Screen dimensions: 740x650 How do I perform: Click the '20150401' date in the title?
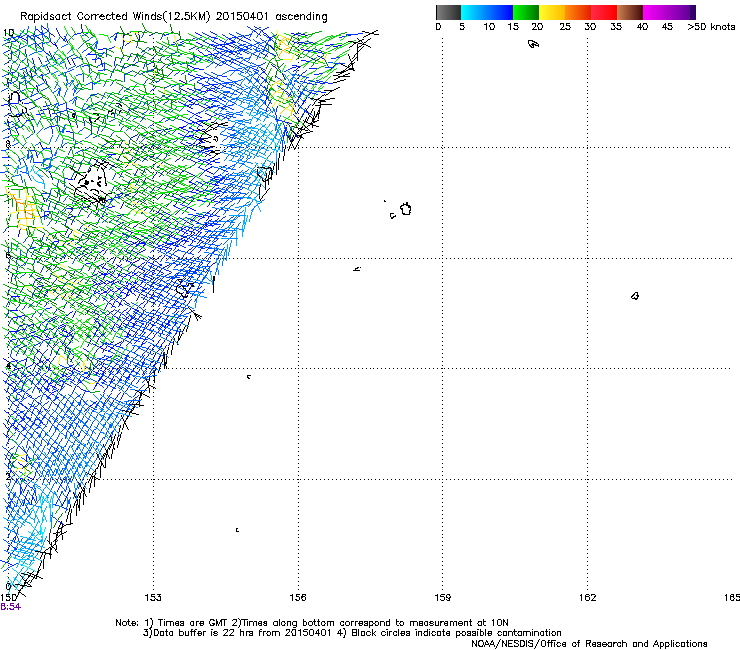[242, 16]
